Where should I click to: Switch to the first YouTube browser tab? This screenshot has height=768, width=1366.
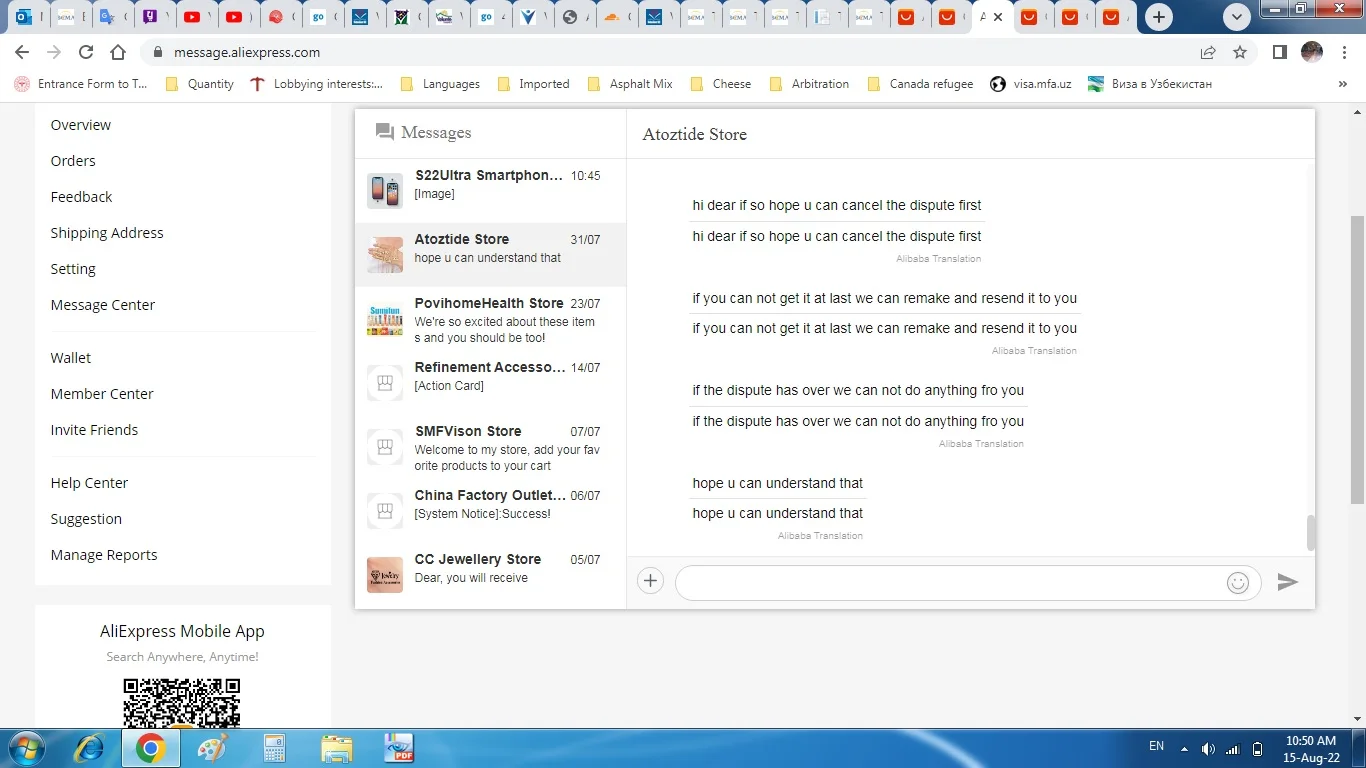point(194,17)
